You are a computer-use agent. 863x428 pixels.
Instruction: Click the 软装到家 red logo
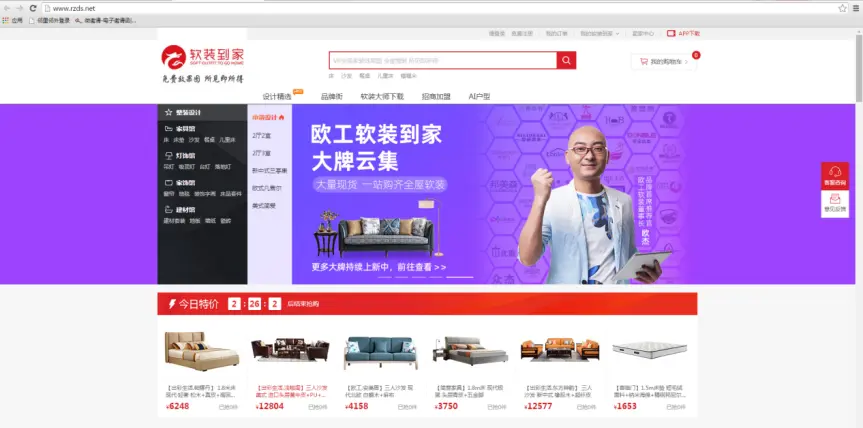tap(202, 56)
